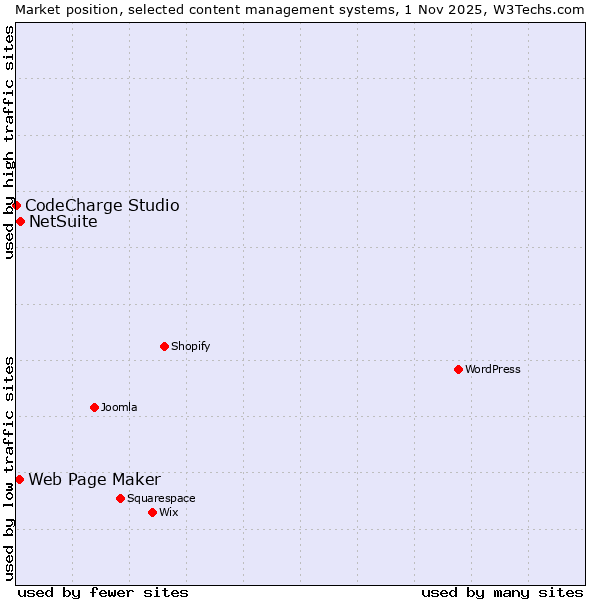The height and width of the screenshot is (600, 600).
Task: Select the NetSuite red diamond marker
Action: coord(20,221)
